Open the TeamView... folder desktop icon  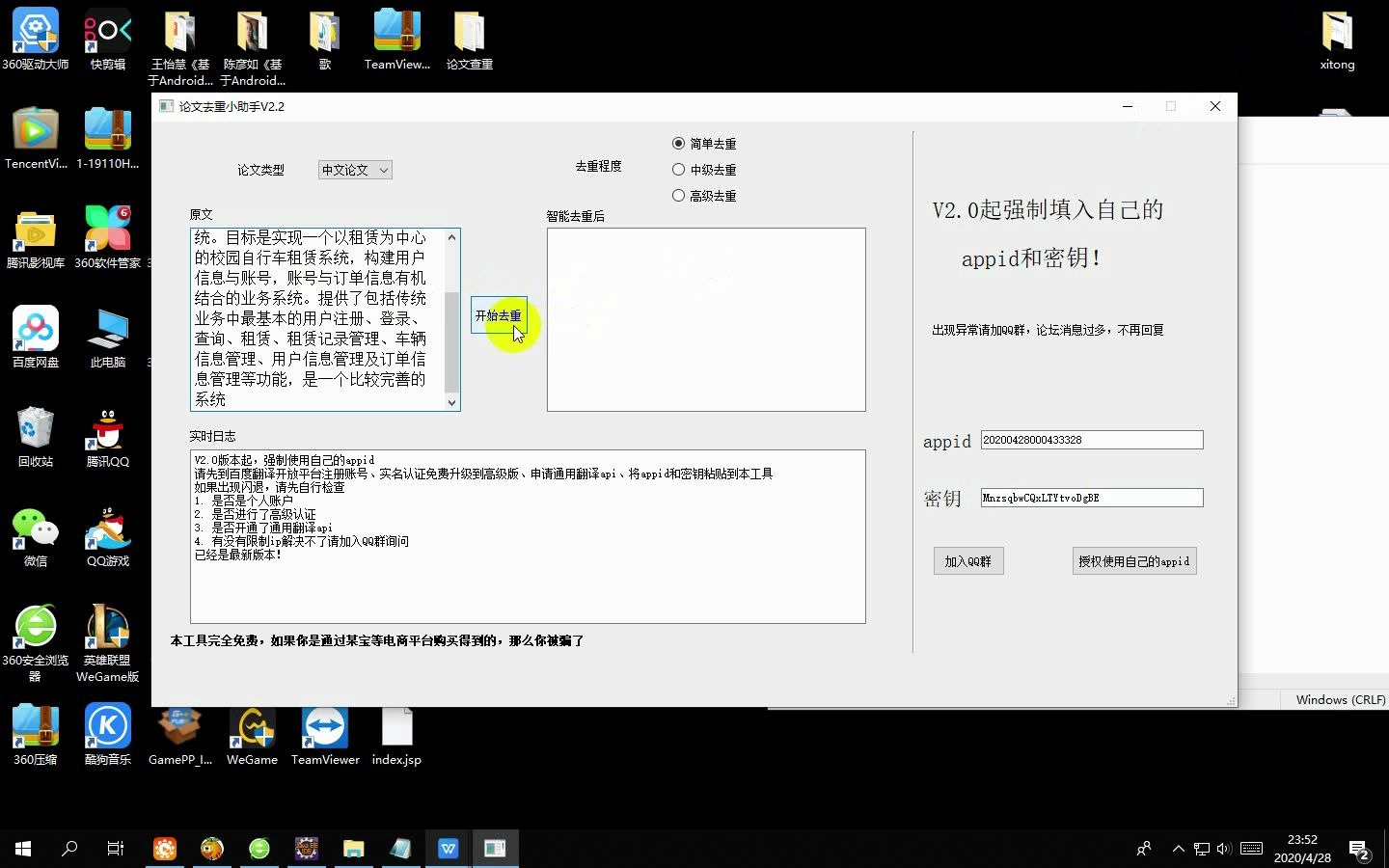pos(397,39)
